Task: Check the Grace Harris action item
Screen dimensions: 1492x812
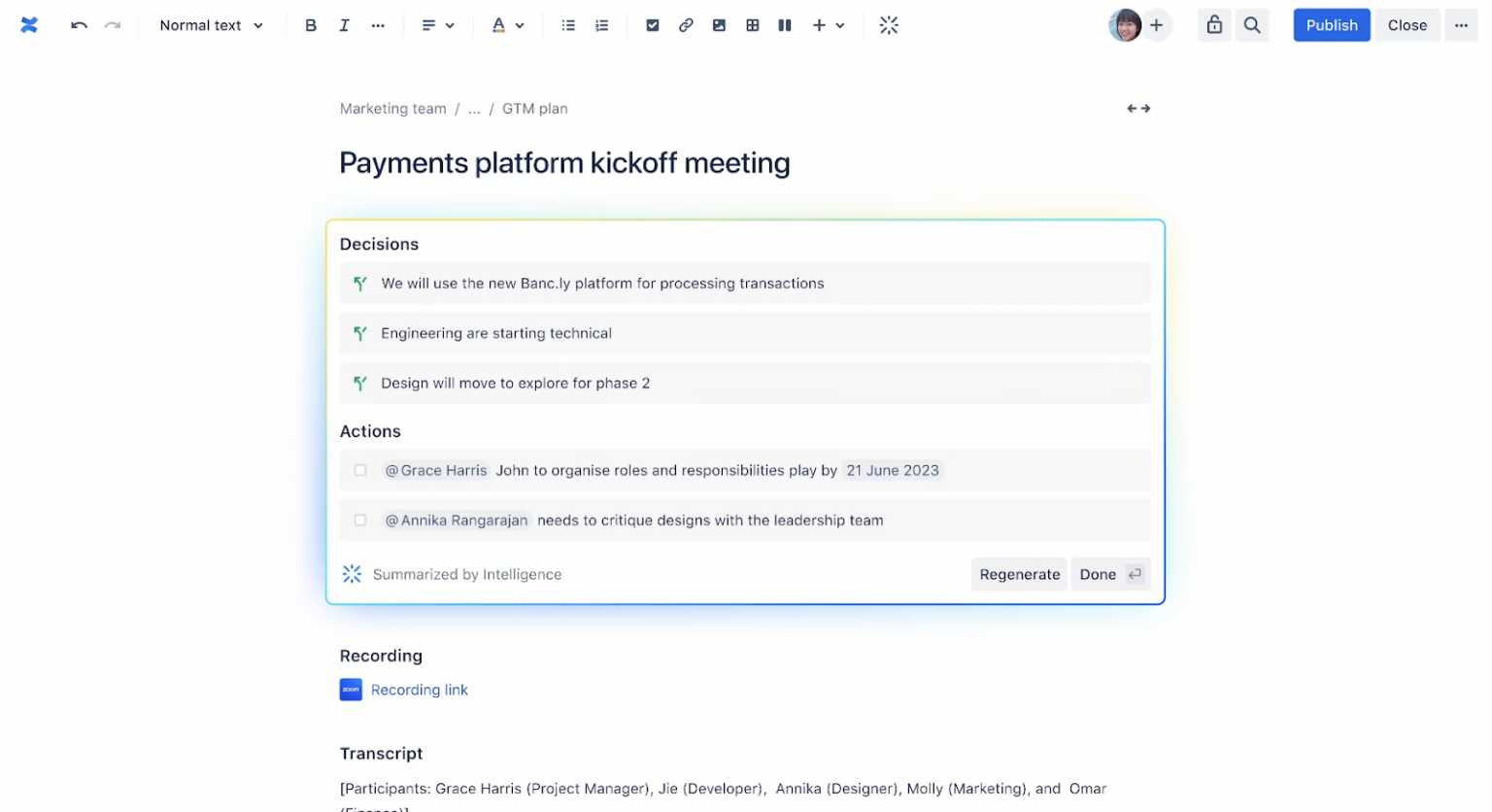Action: point(360,469)
